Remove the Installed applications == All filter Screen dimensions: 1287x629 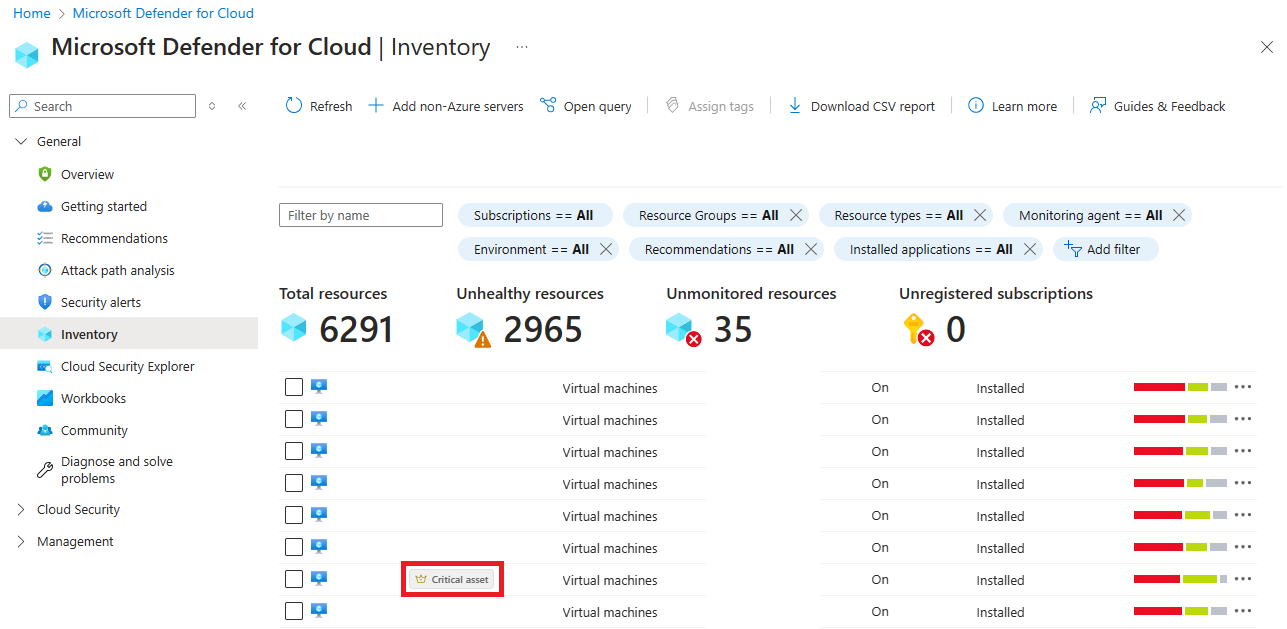(1030, 249)
